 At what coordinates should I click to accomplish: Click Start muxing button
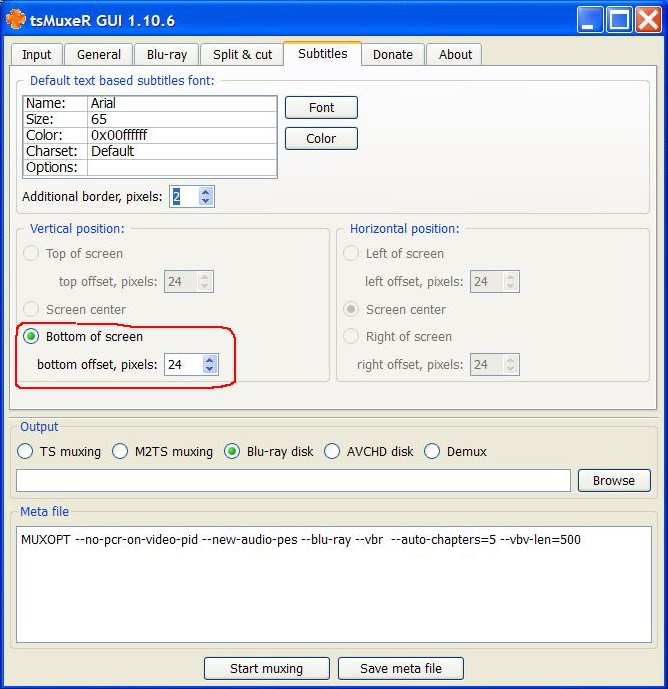[x=266, y=668]
